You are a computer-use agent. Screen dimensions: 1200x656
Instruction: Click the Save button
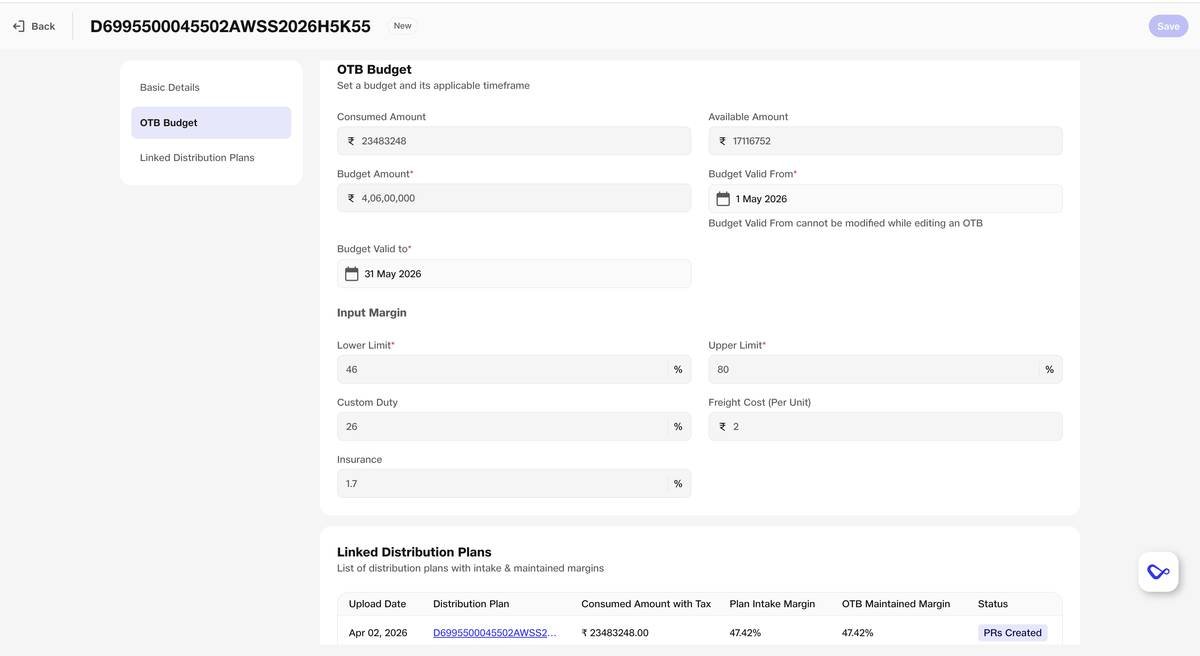pos(1168,26)
